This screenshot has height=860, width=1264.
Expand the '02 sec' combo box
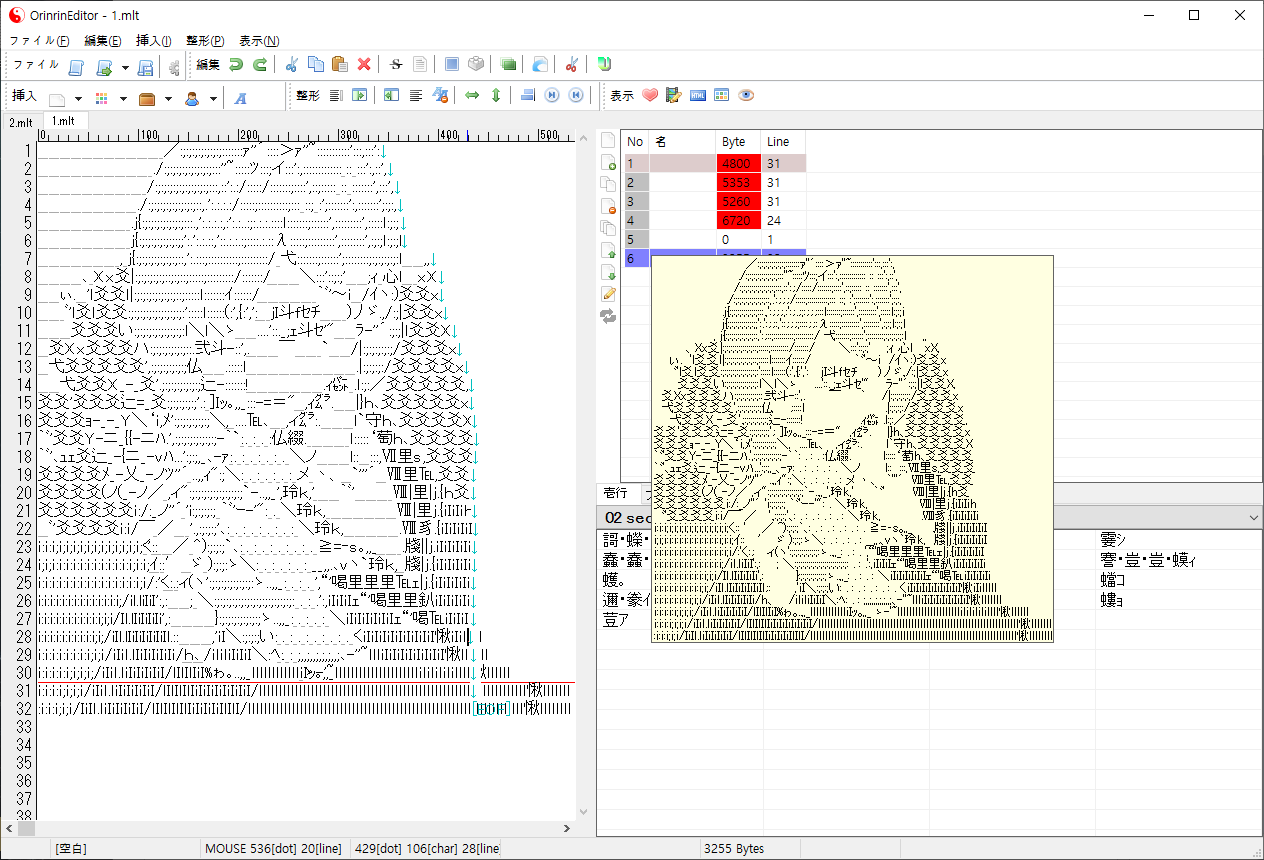point(1254,517)
